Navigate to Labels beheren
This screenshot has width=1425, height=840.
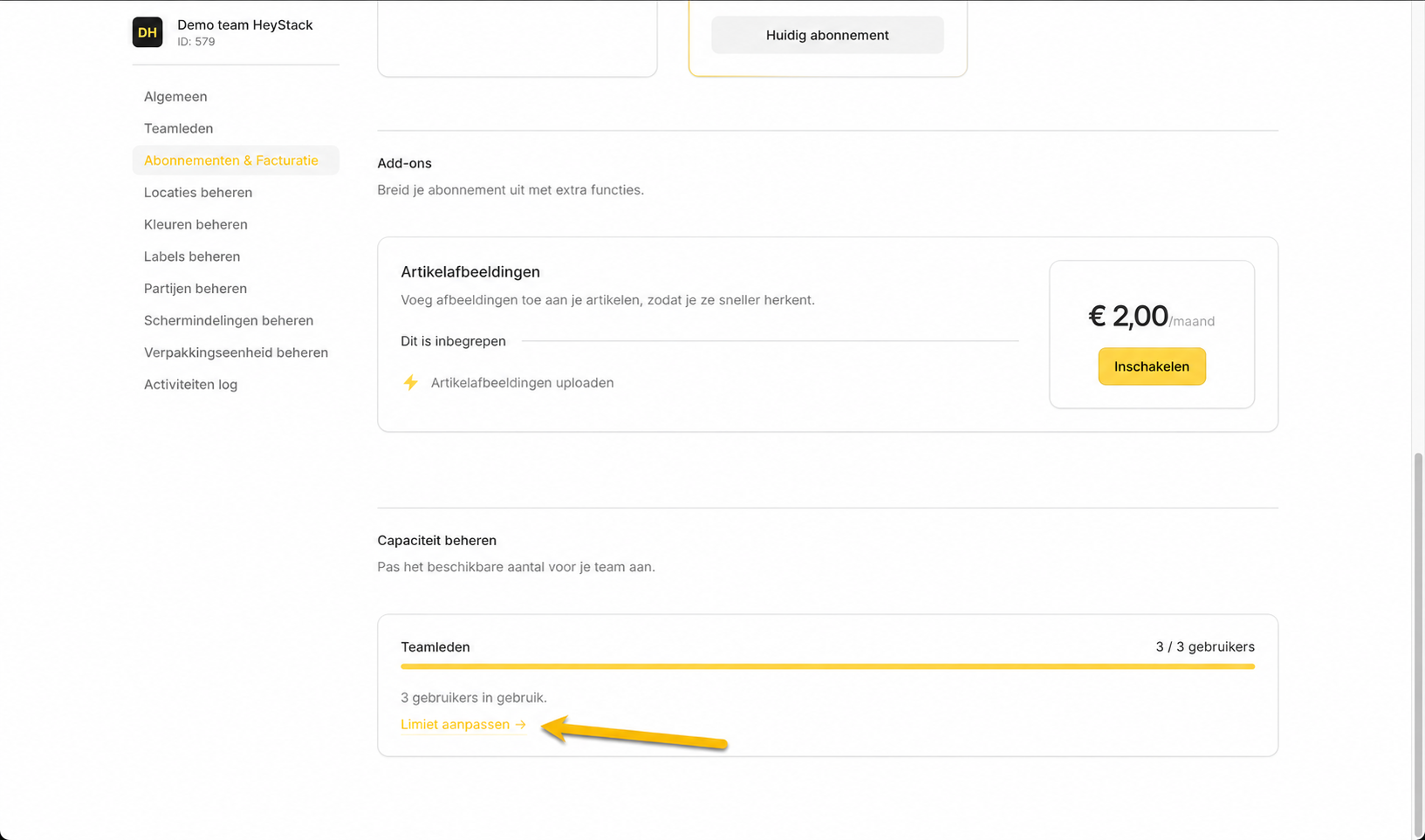point(192,256)
